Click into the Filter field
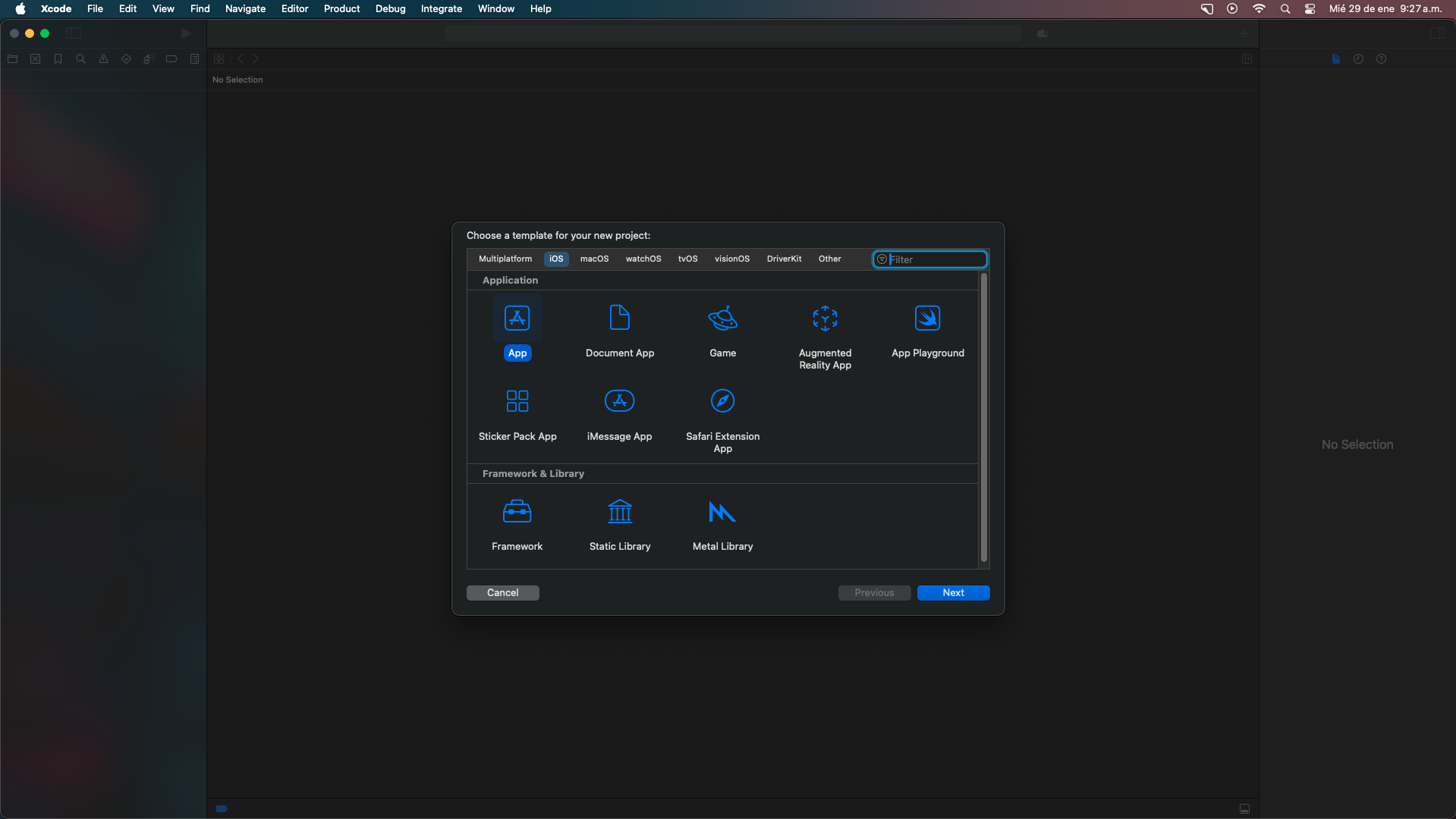 click(930, 259)
